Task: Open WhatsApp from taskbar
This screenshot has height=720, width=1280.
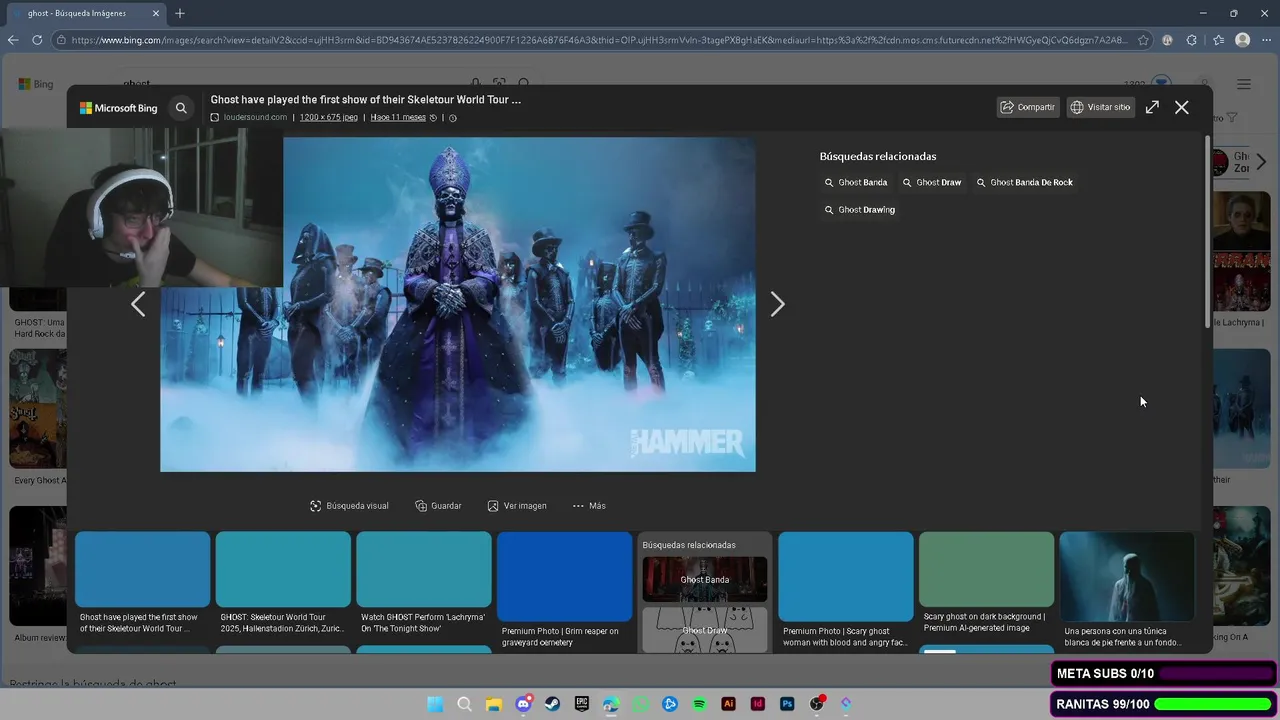Action: (x=641, y=704)
